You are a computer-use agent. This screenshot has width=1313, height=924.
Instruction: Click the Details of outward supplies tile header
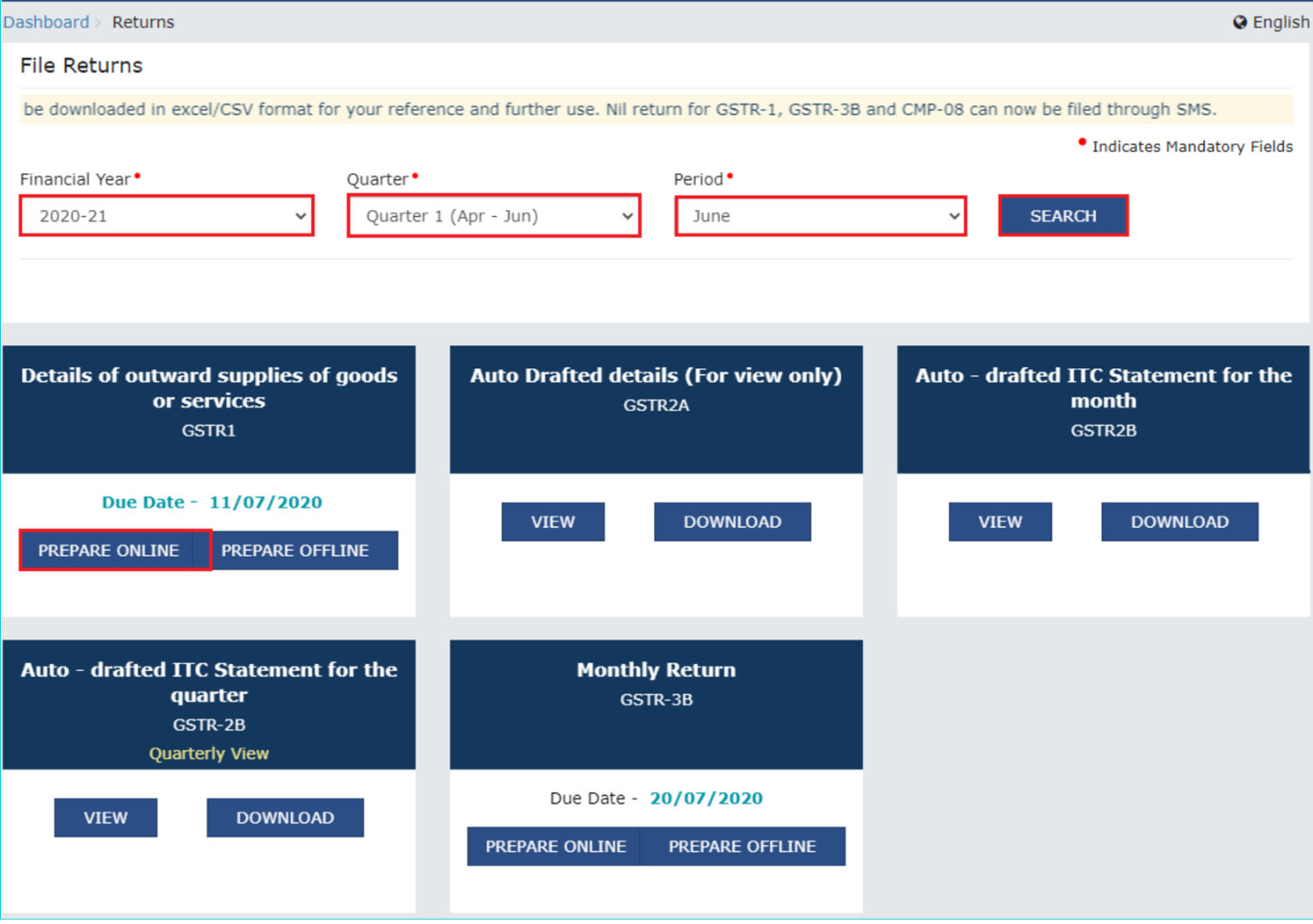[x=209, y=409]
